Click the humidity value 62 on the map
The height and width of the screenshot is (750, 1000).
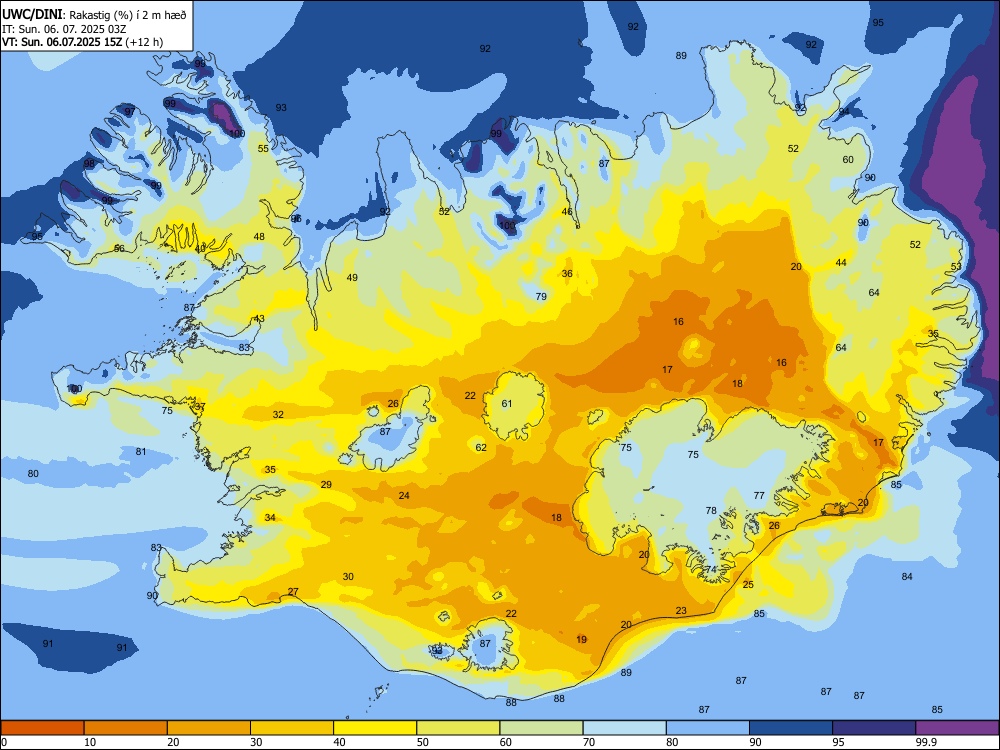pyautogui.click(x=481, y=448)
